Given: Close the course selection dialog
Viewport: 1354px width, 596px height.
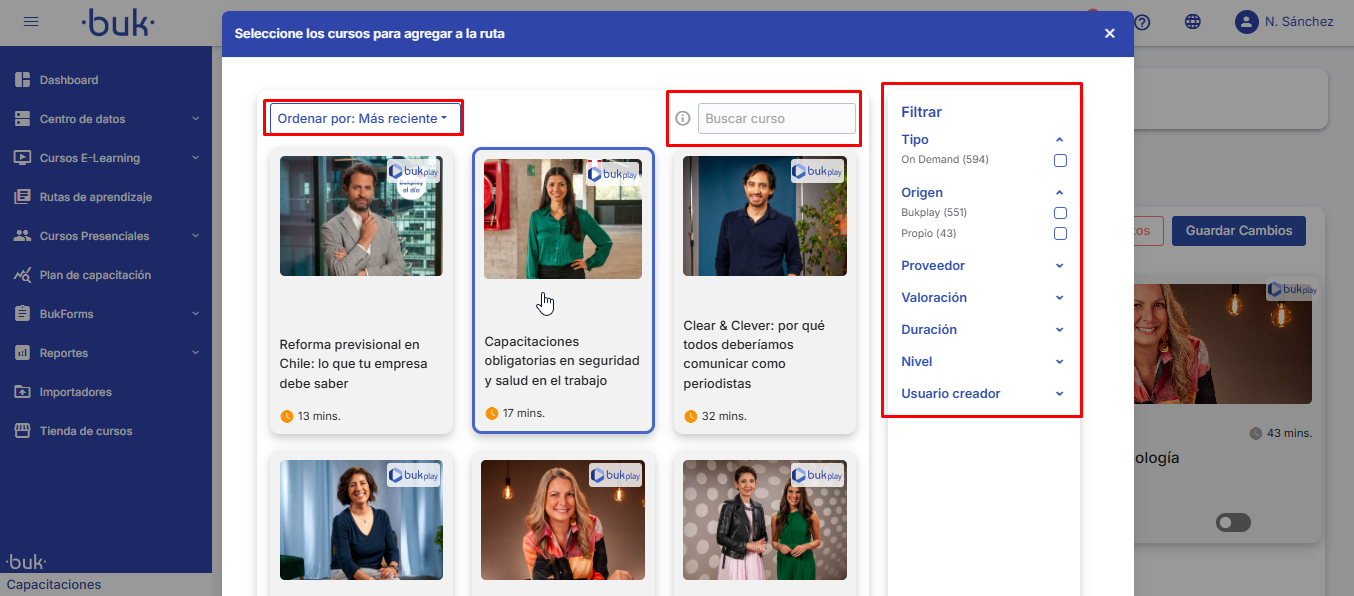Looking at the screenshot, I should point(1109,33).
